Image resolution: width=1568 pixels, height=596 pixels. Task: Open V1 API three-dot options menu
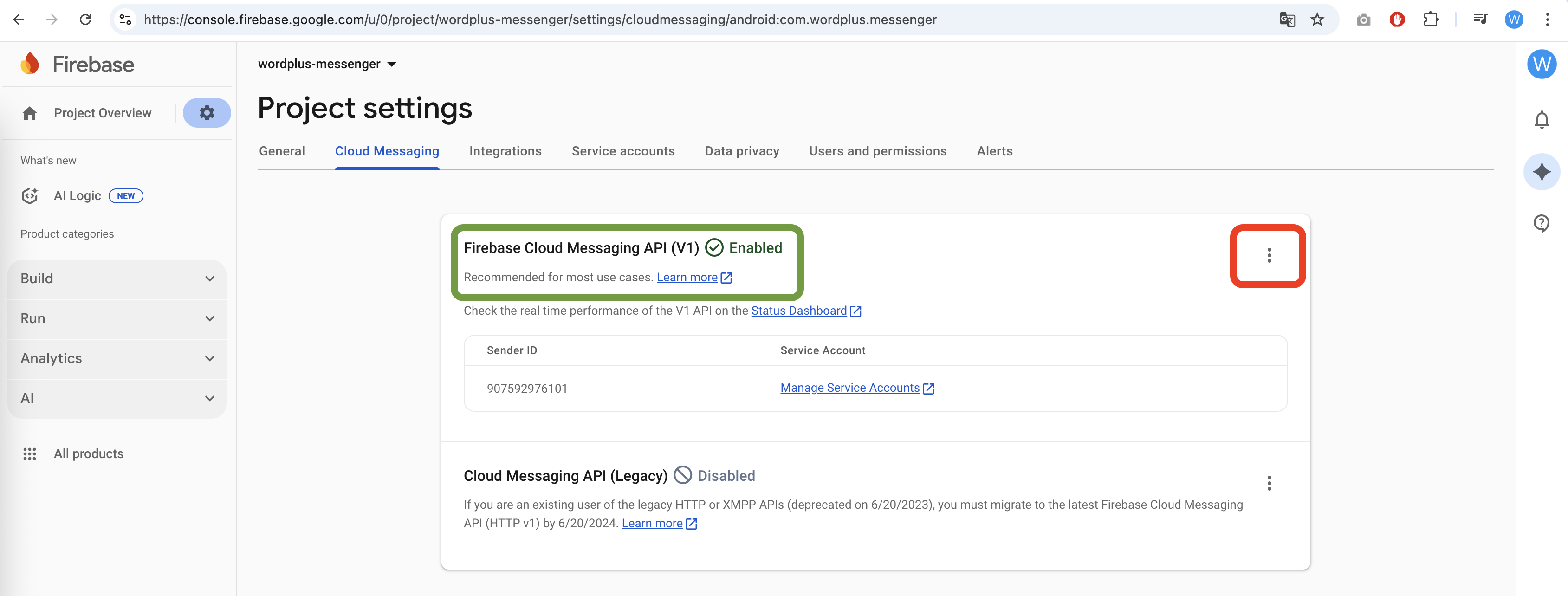point(1269,255)
